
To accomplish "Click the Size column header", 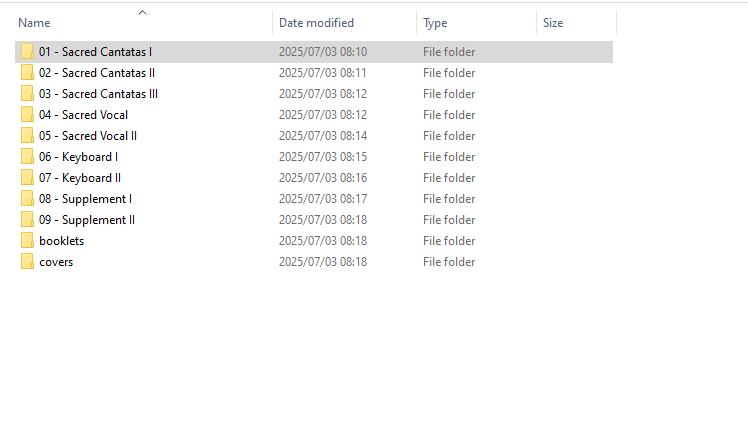I will pos(553,23).
